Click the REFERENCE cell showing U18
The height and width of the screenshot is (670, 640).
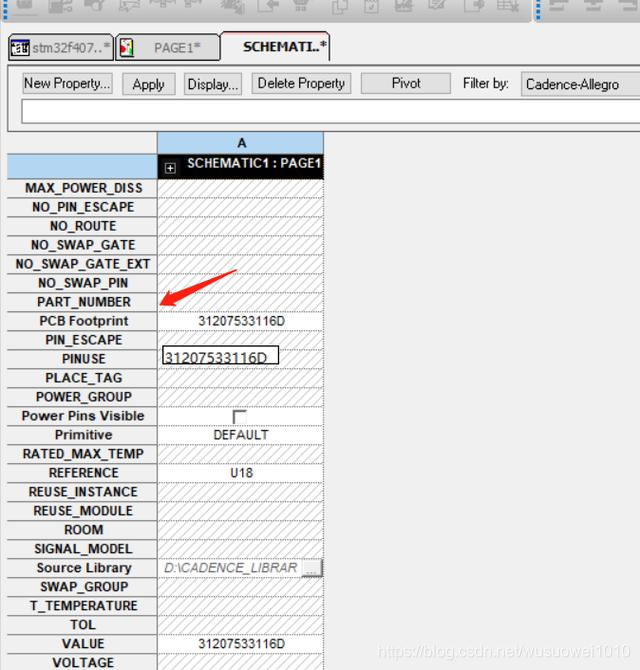coord(241,473)
